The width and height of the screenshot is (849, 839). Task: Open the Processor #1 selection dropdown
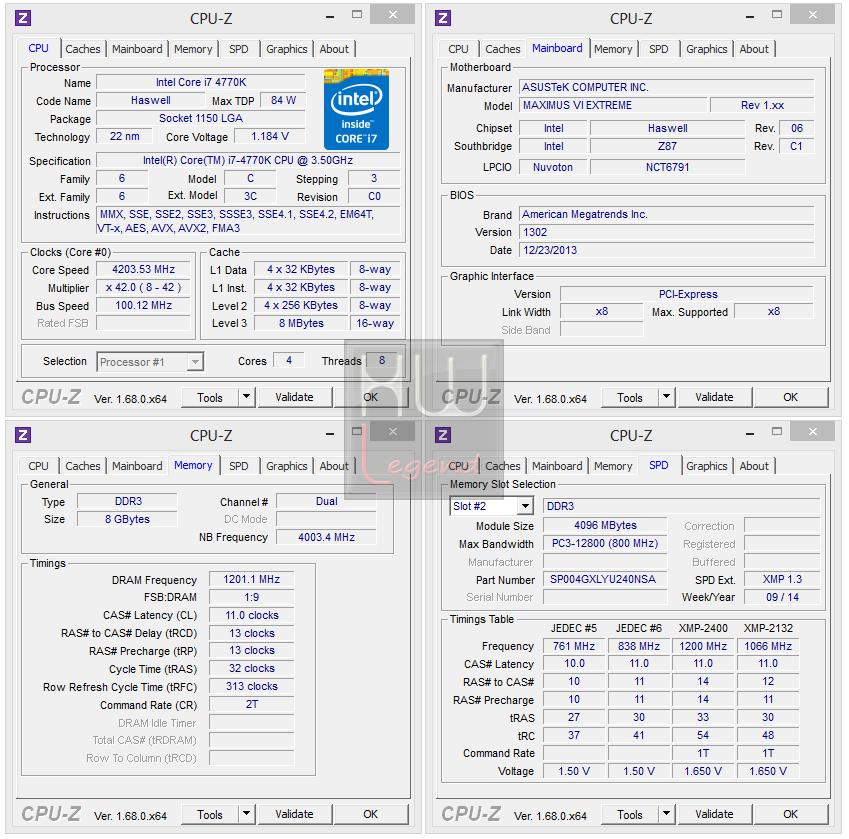(x=195, y=362)
